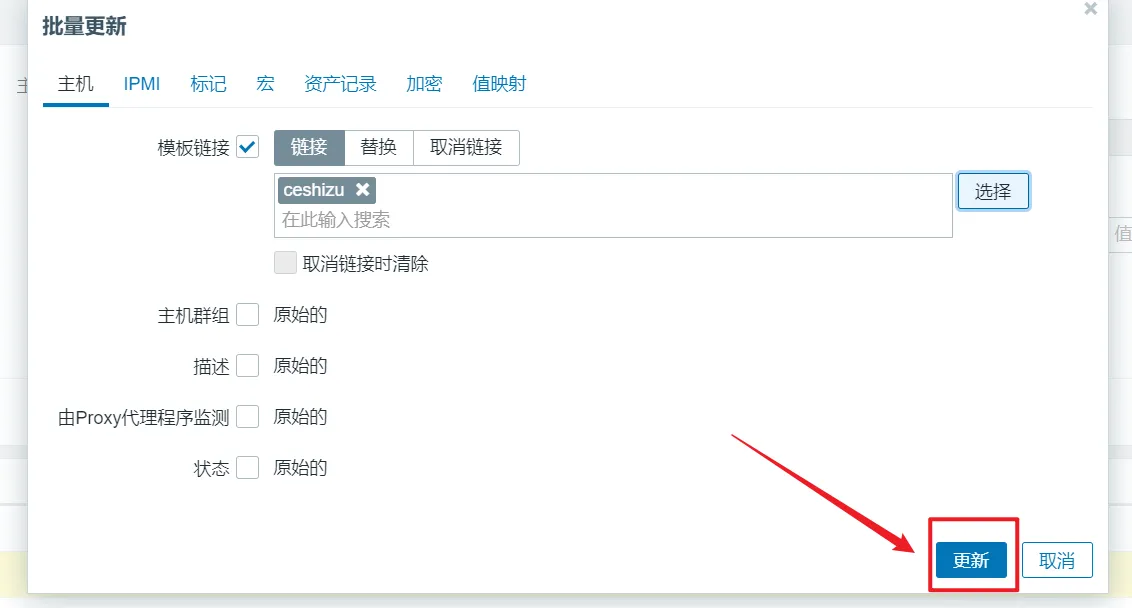Switch template mode to 替换
The height and width of the screenshot is (608, 1132).
(379, 147)
